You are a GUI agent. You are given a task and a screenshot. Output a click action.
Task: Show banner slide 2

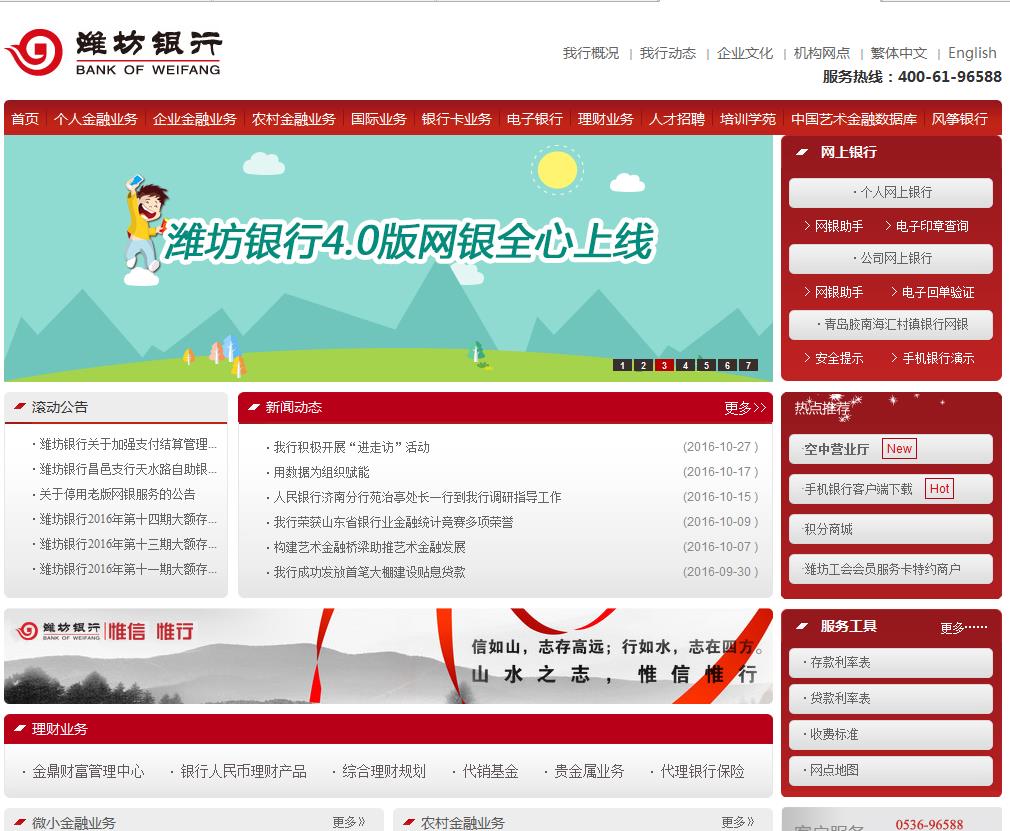tap(643, 365)
